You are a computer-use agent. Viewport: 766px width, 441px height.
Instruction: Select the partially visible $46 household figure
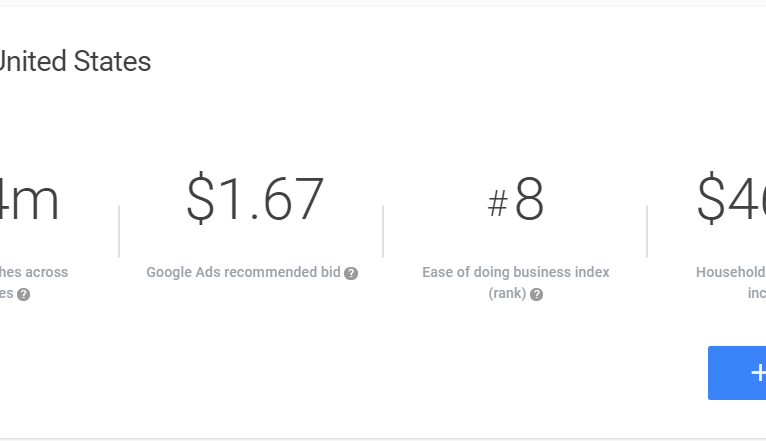[731, 200]
